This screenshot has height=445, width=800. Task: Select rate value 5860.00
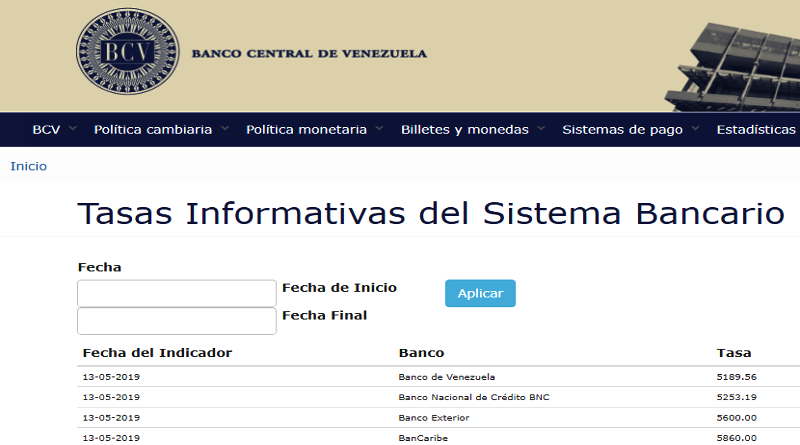736,438
